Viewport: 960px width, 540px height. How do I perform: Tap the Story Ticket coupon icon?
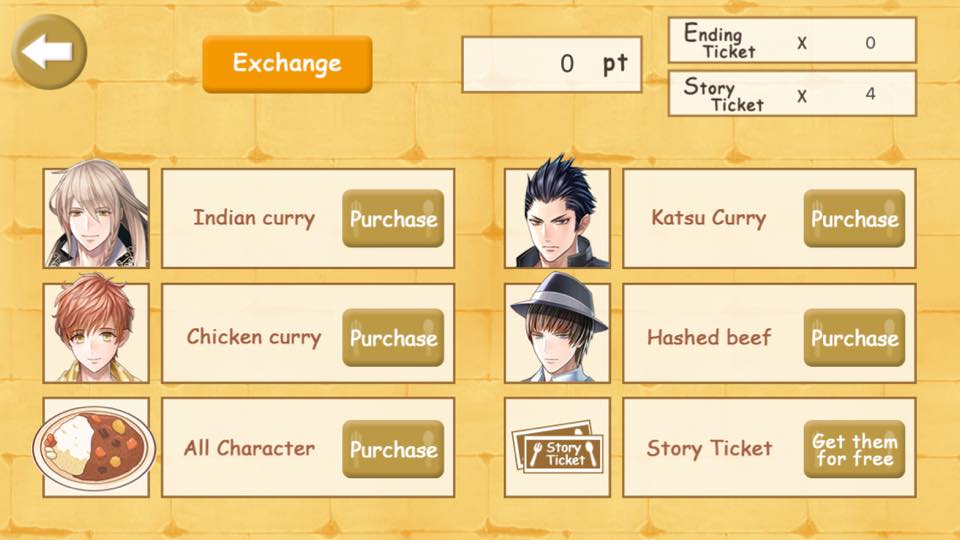tap(557, 448)
